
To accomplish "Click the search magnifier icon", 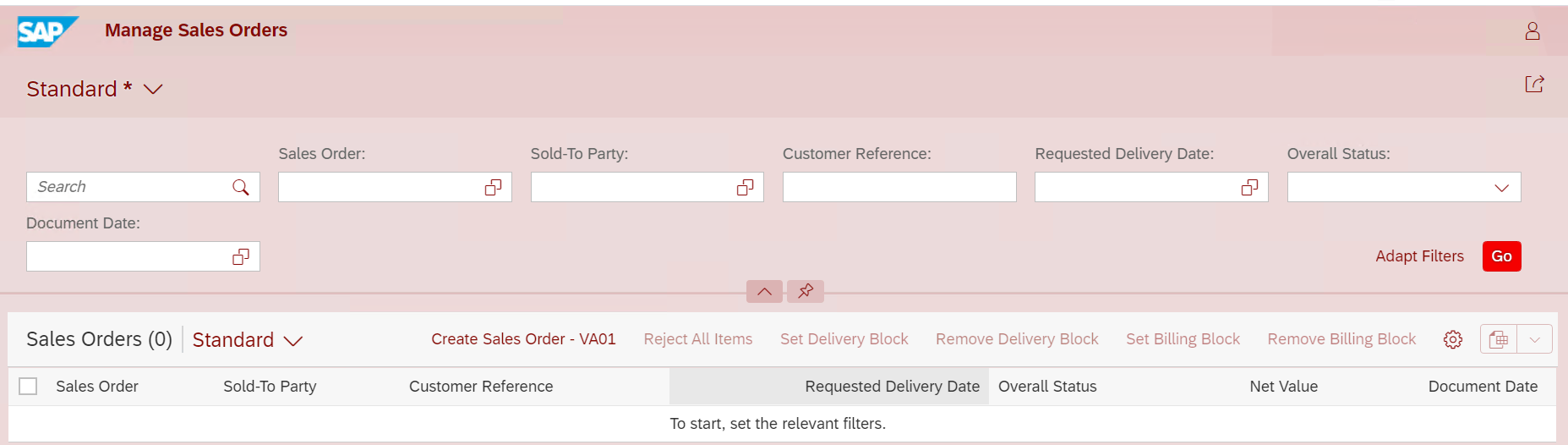I will (x=241, y=187).
